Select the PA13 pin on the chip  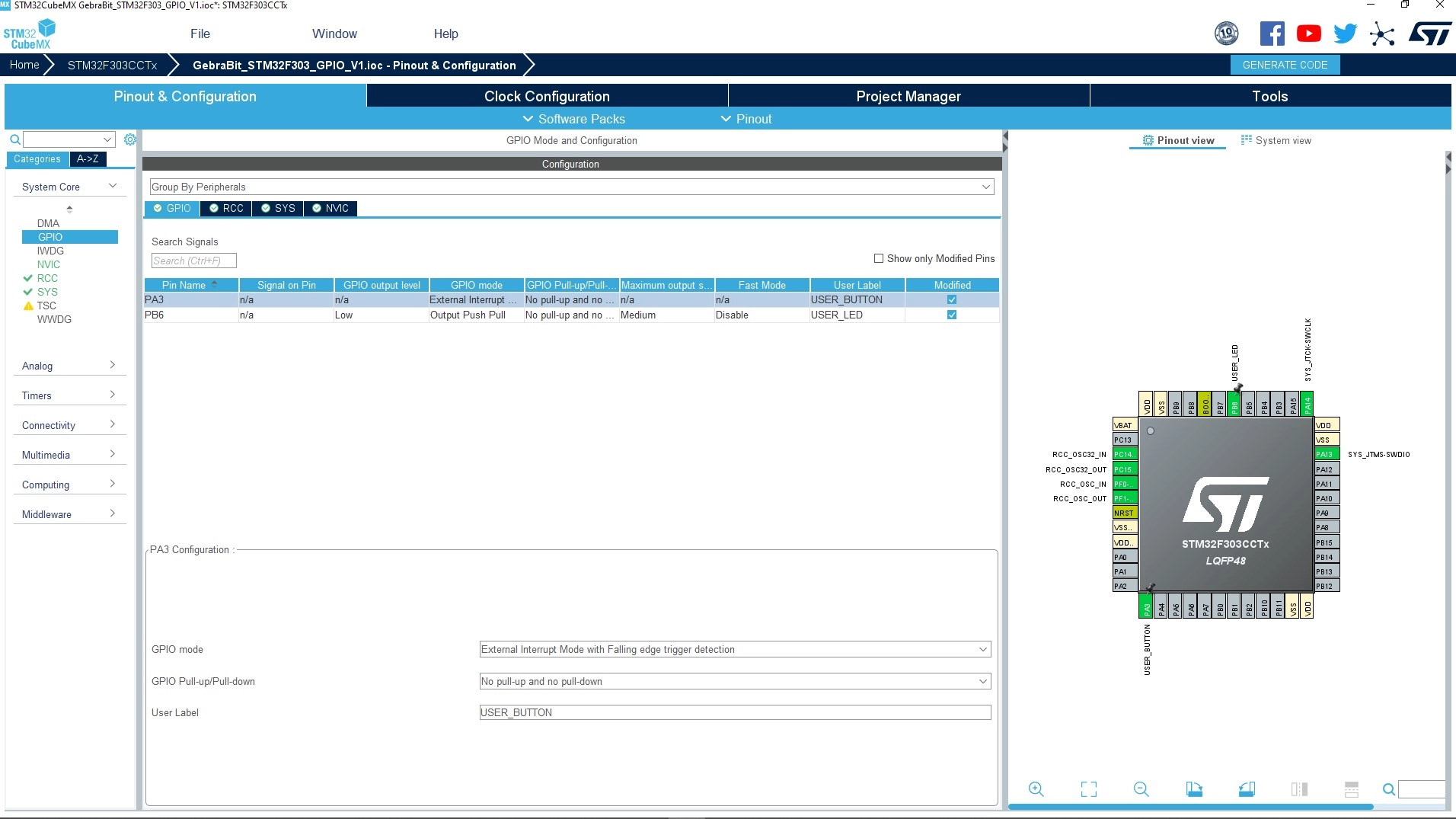(x=1327, y=454)
